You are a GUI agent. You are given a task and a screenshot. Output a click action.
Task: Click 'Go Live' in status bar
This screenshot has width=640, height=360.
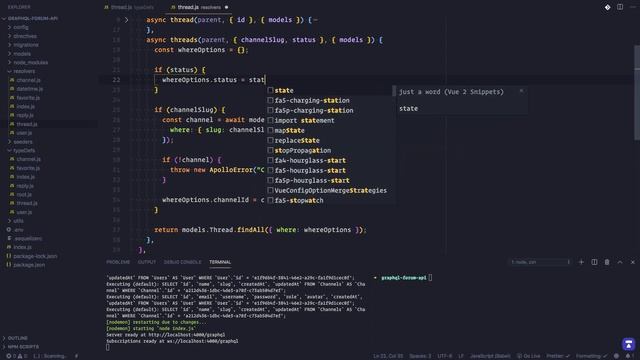[529, 356]
